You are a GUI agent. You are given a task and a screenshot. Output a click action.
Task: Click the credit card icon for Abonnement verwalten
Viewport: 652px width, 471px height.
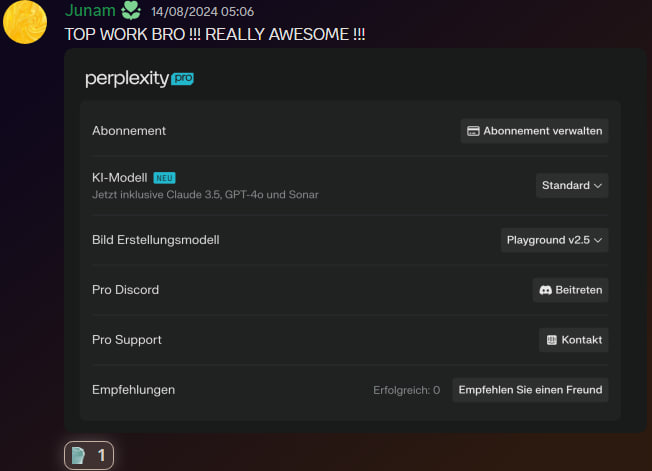[x=473, y=131]
